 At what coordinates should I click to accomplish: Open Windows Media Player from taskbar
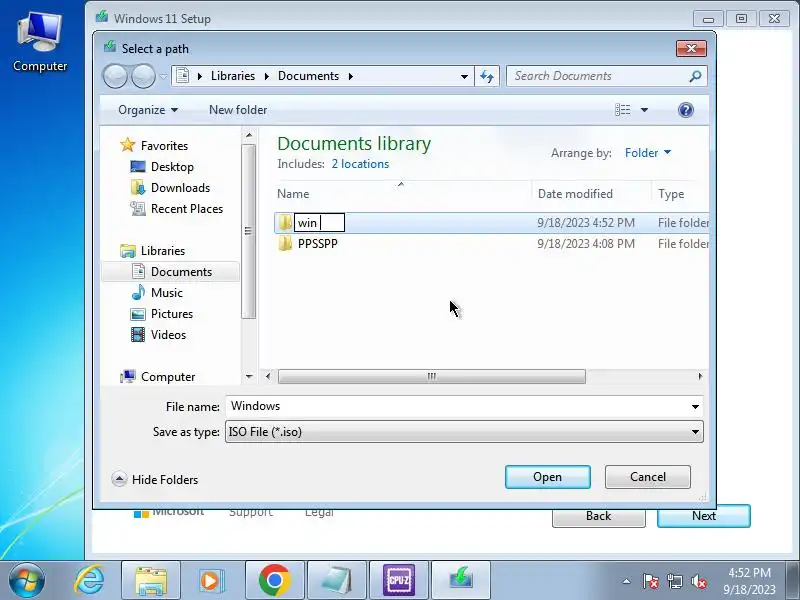(212, 580)
